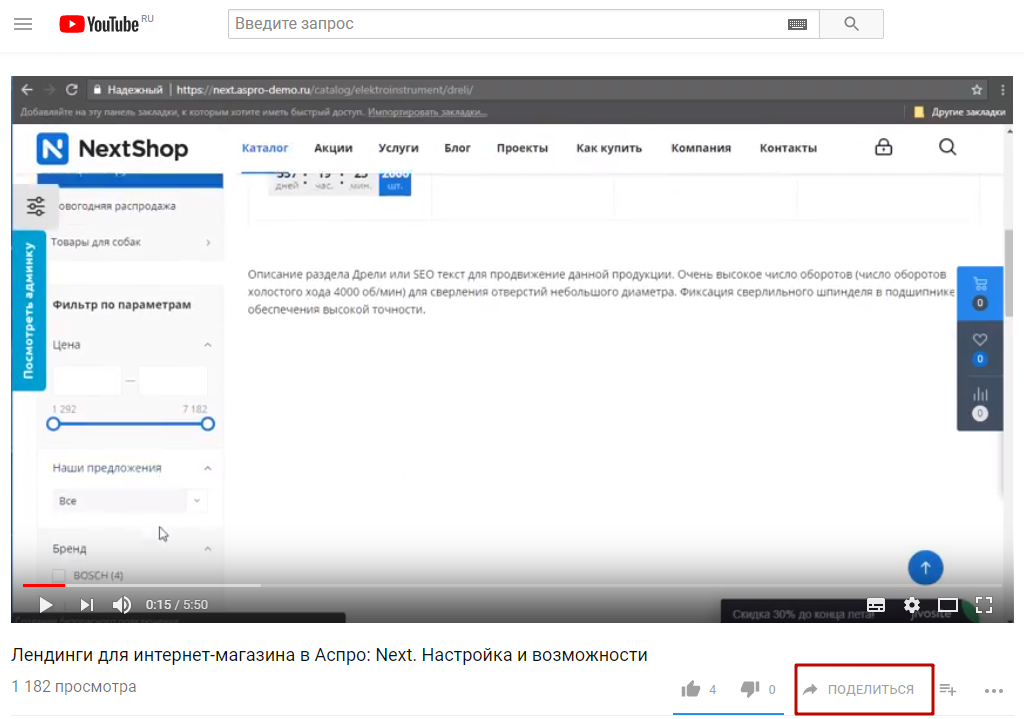The width and height of the screenshot is (1024, 719).
Task: Click the 'Фильтр по параметрам' heading
Action: (122, 305)
